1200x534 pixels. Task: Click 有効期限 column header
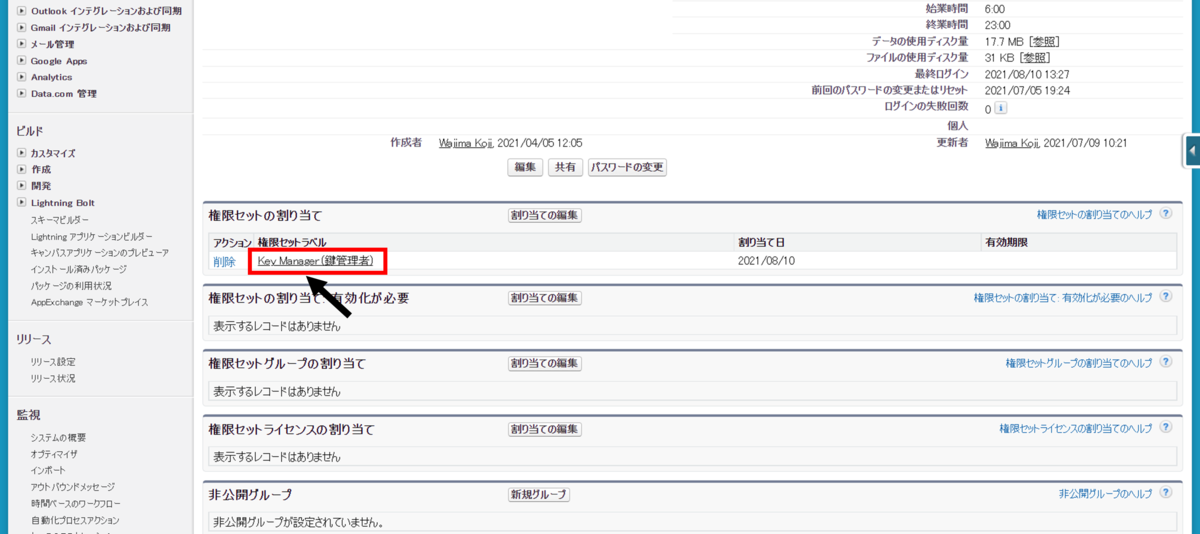(x=1007, y=243)
